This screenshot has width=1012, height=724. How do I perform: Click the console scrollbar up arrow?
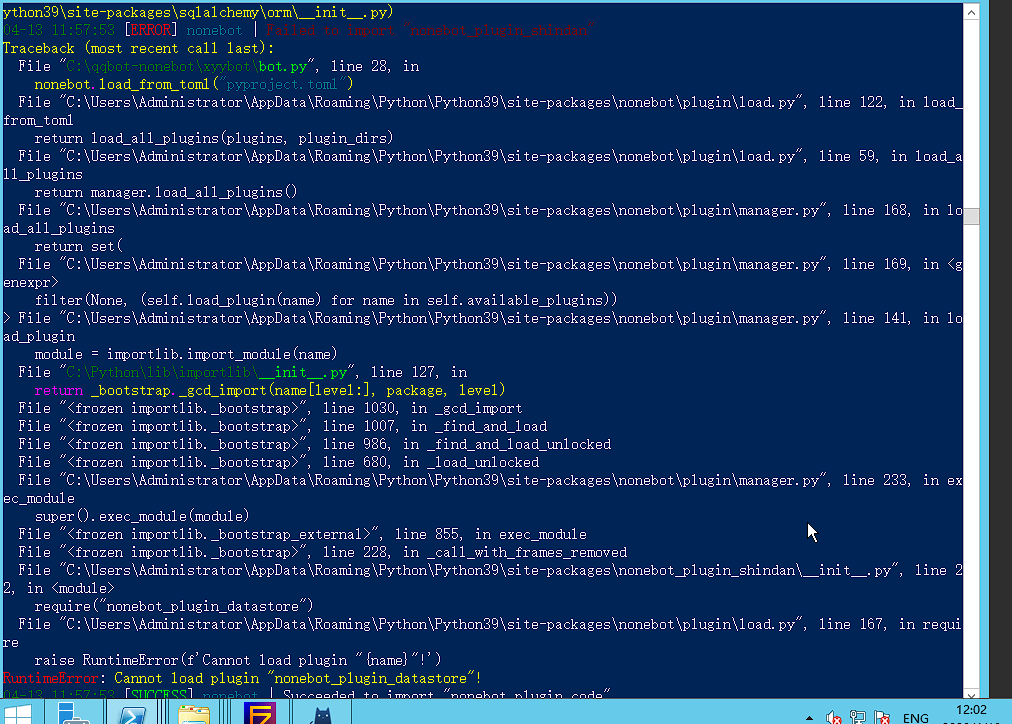click(971, 12)
